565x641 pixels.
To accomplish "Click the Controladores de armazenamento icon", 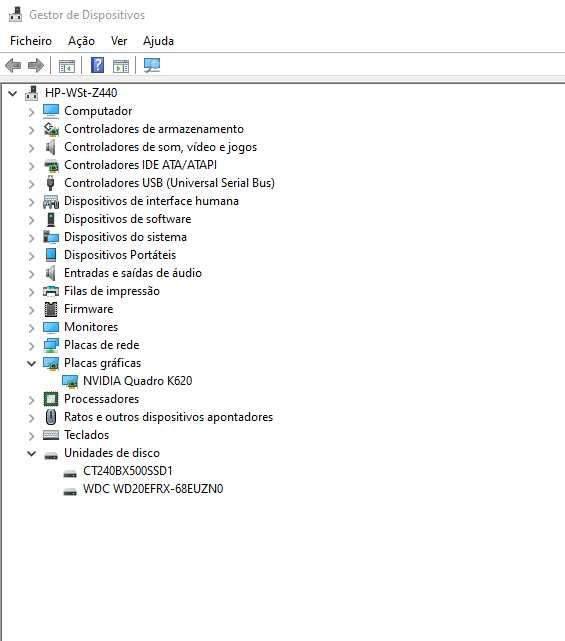I will click(x=51, y=129).
